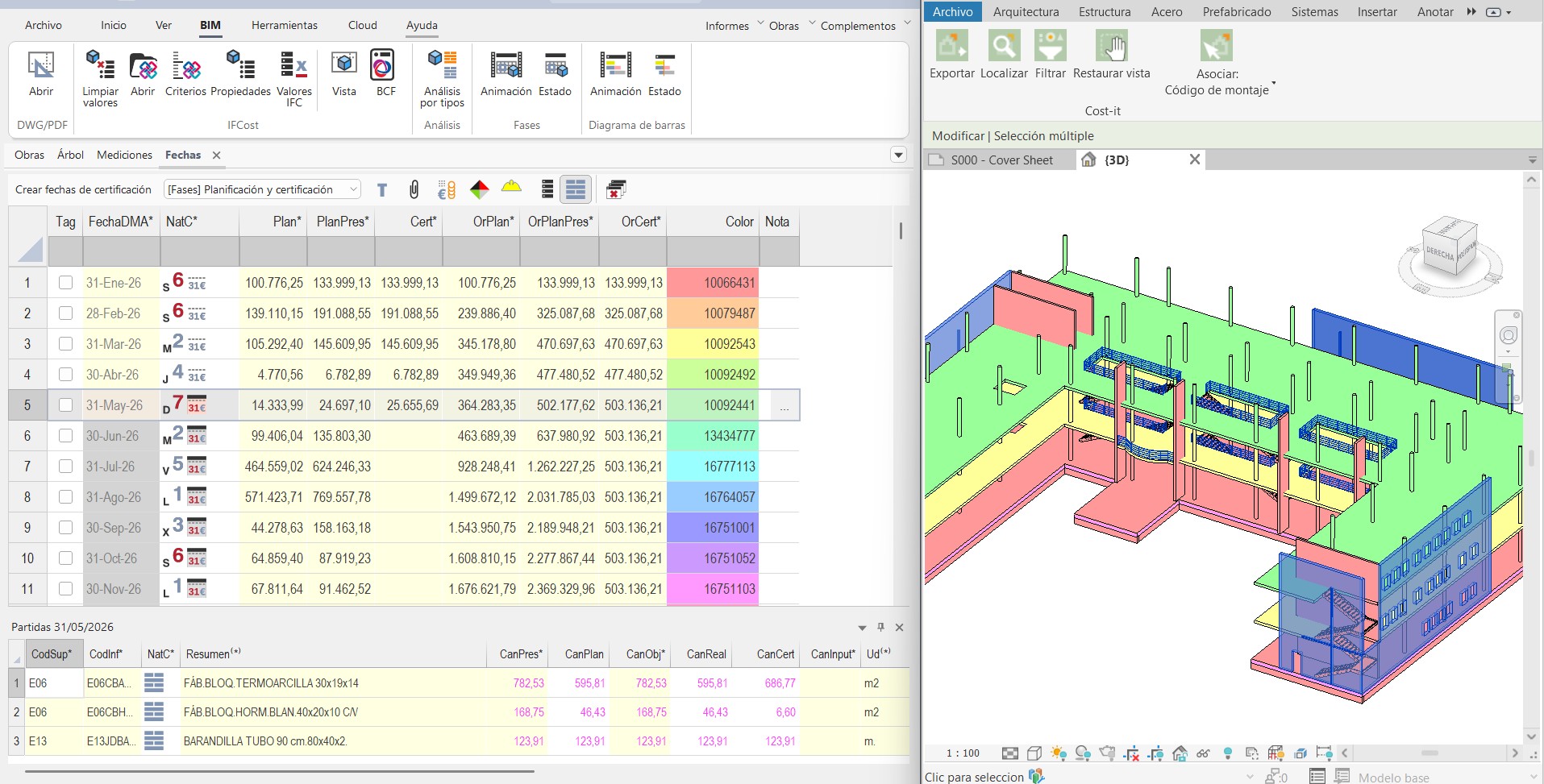Open the Fases Planificación y certificación dropdown
1544x784 pixels.
click(x=262, y=189)
